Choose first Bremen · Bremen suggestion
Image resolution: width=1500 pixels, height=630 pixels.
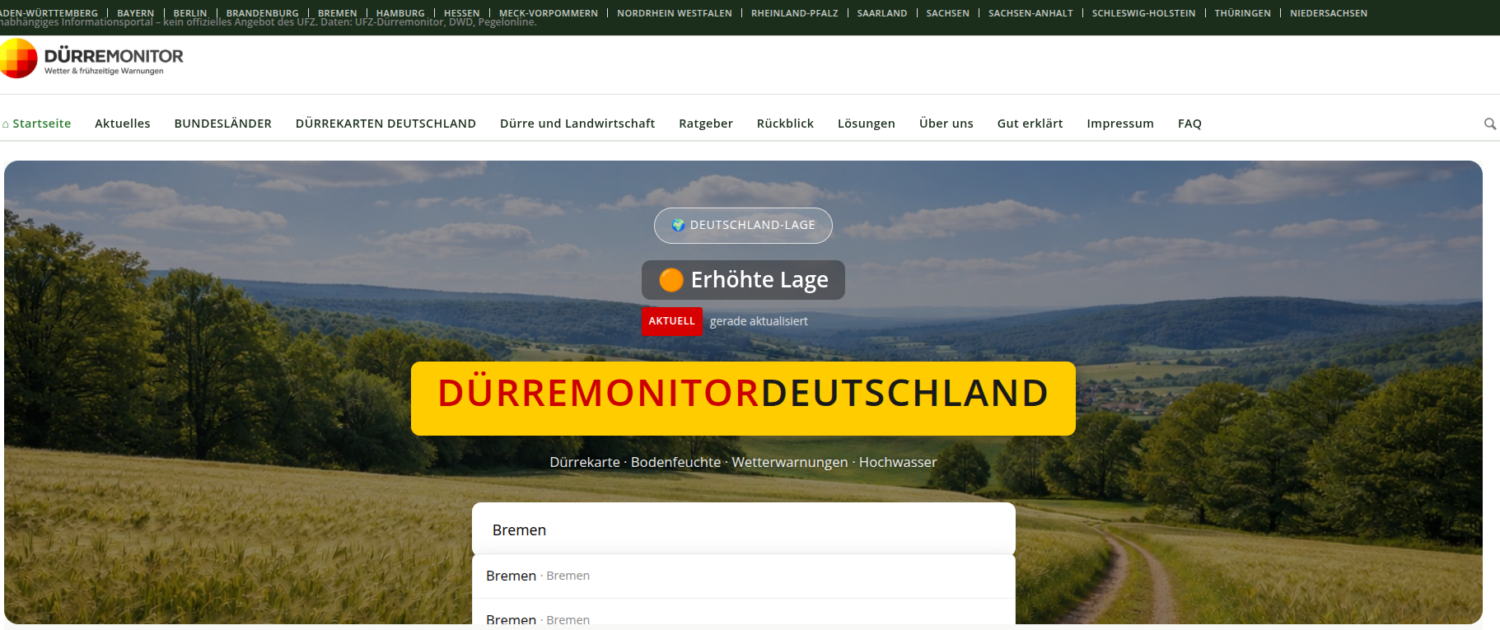pyautogui.click(x=743, y=576)
